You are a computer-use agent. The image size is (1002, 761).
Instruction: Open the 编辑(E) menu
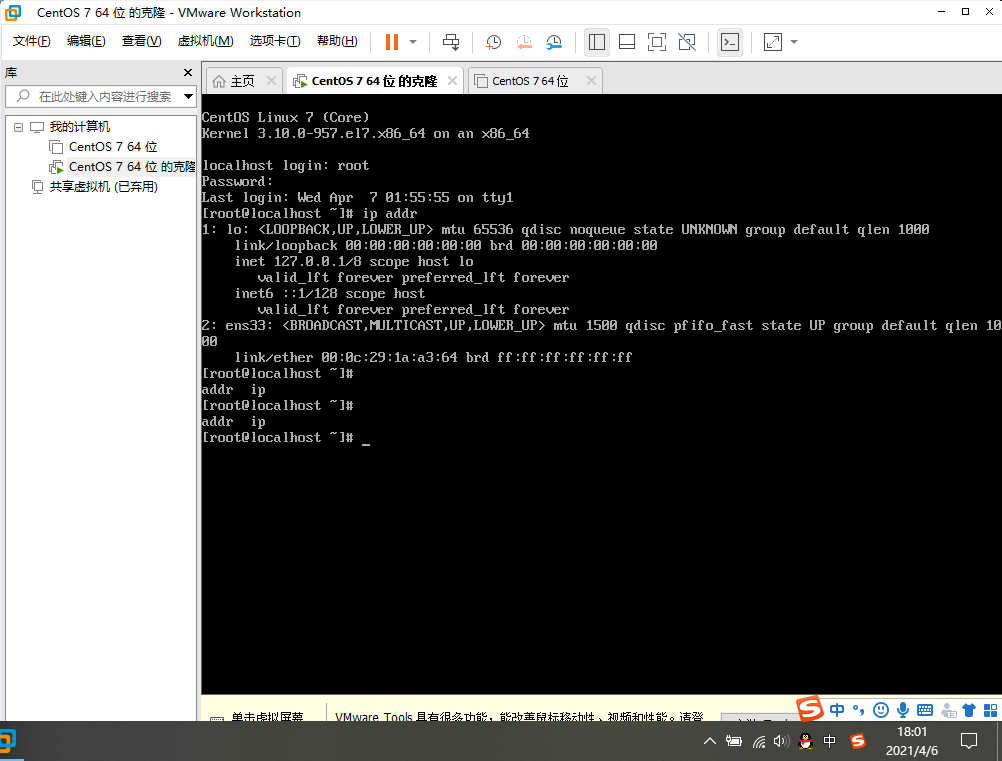pyautogui.click(x=86, y=41)
